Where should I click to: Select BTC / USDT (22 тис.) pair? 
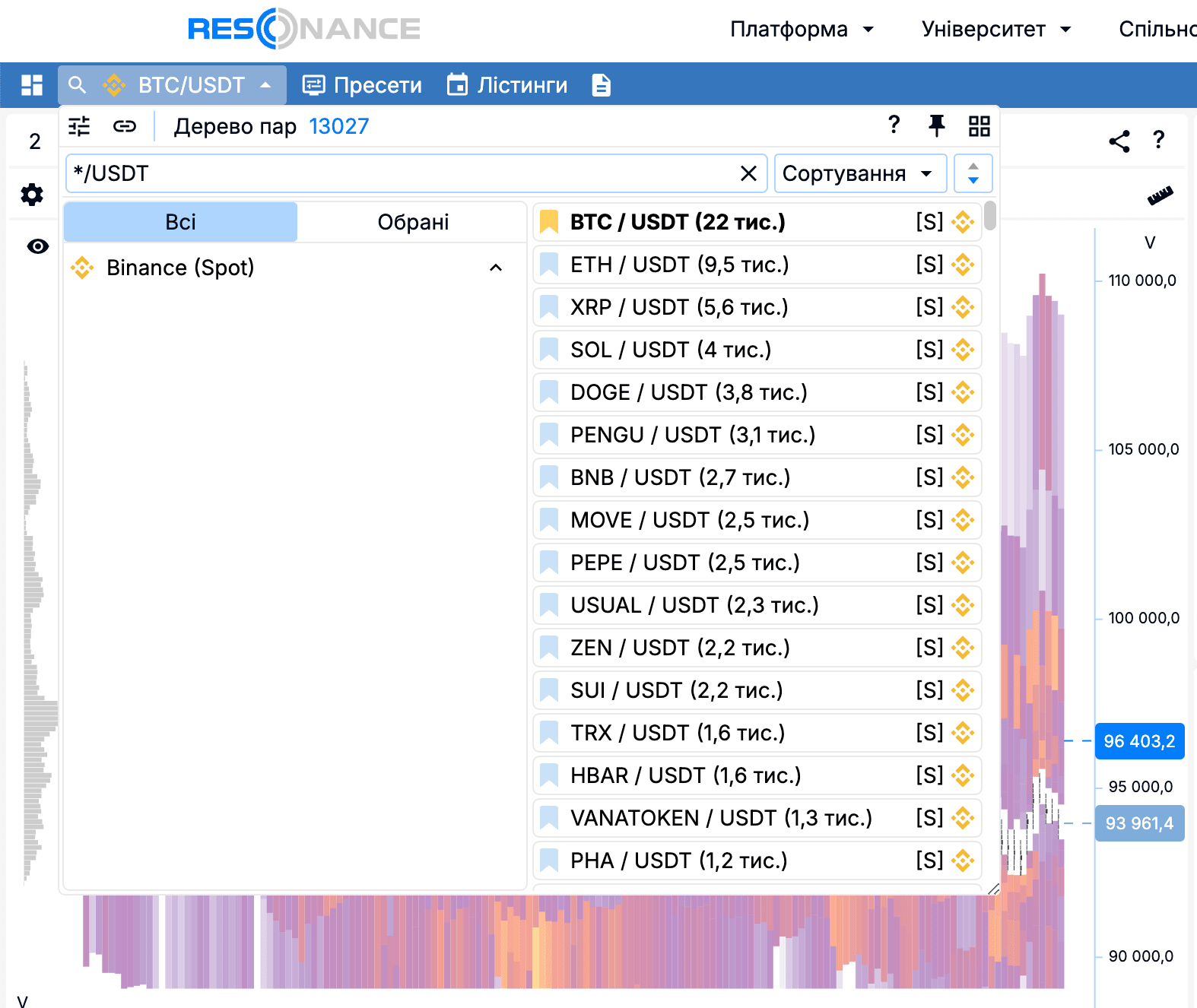[x=757, y=222]
